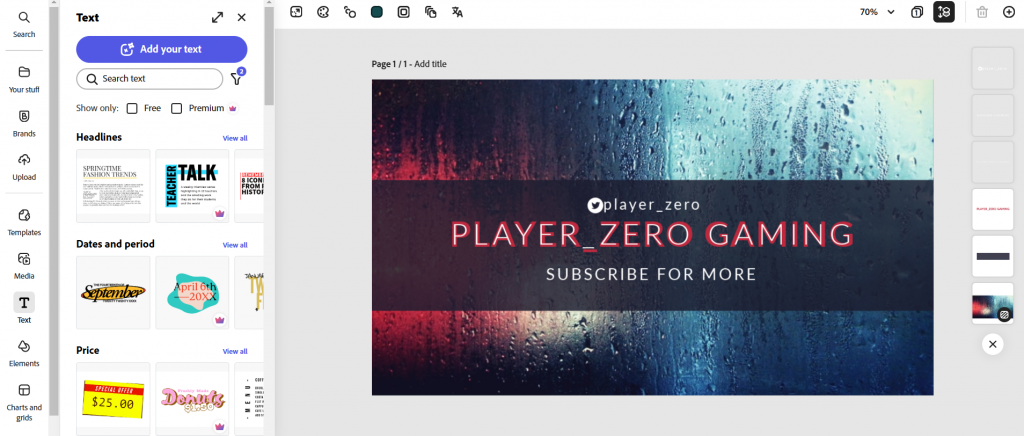
Task: Expand the Text panel to full view
Action: tap(217, 18)
